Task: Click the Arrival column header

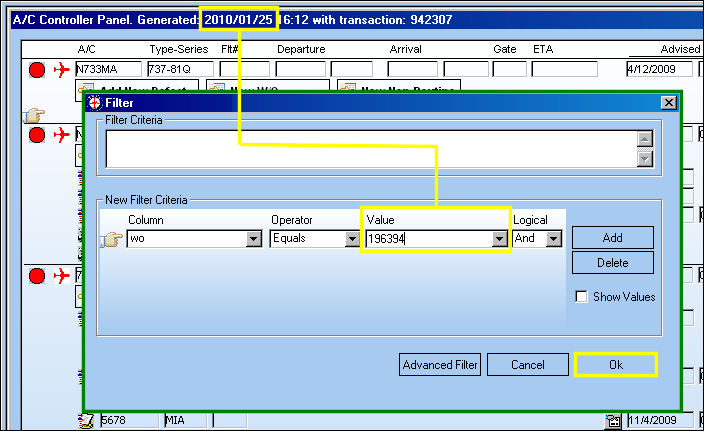Action: click(405, 49)
